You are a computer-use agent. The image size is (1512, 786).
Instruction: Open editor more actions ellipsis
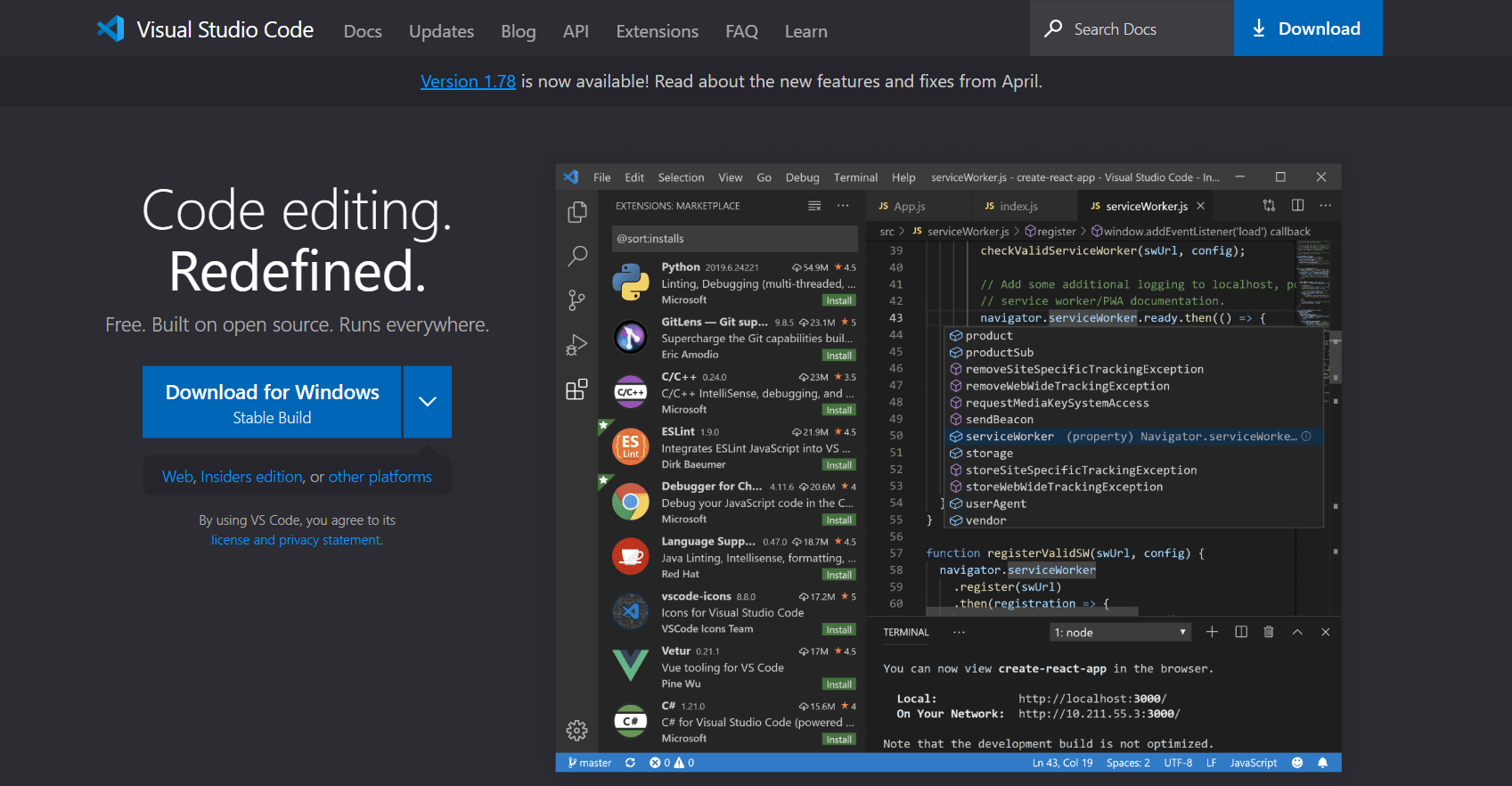1326,205
